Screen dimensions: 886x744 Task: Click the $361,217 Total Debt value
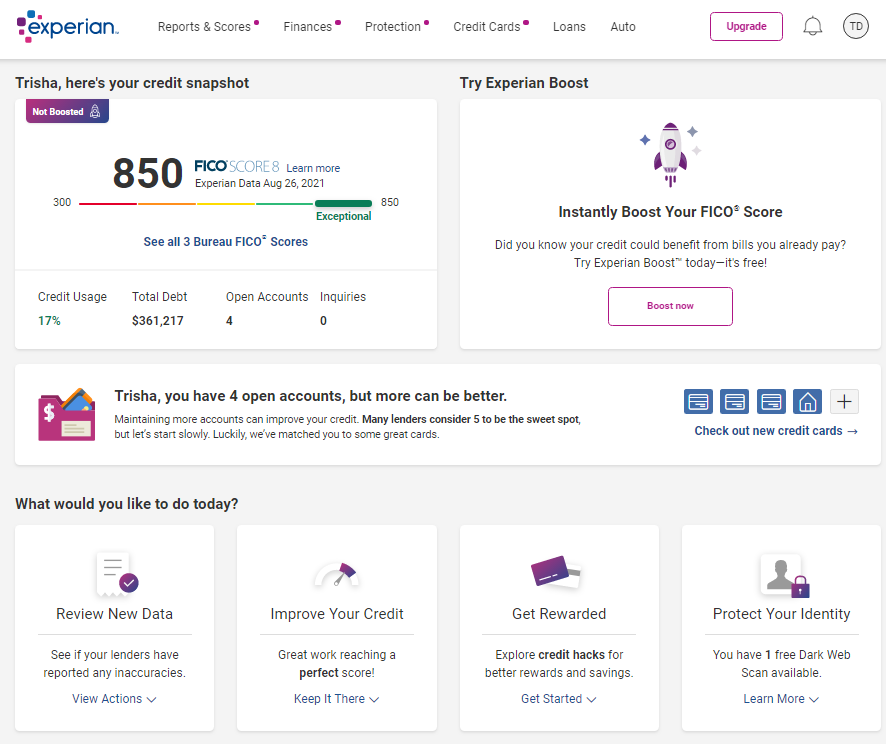pos(158,321)
